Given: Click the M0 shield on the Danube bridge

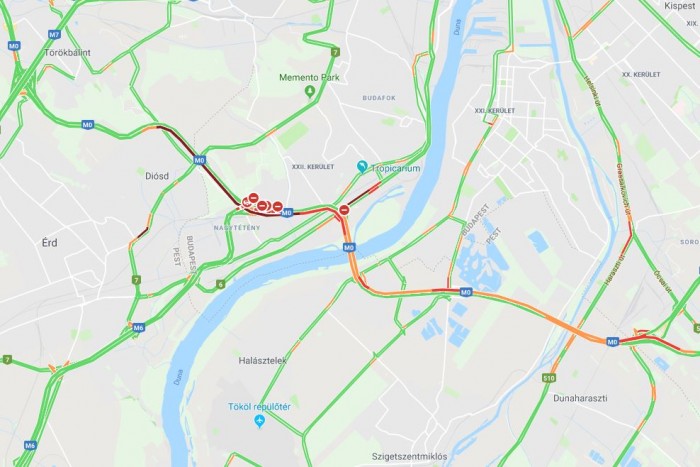Looking at the screenshot, I should 349,247.
